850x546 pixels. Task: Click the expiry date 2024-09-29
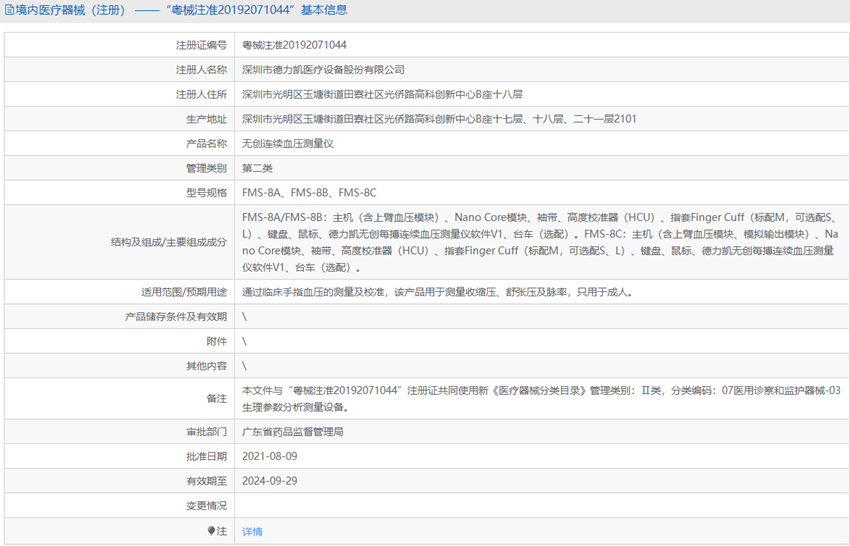click(x=270, y=481)
